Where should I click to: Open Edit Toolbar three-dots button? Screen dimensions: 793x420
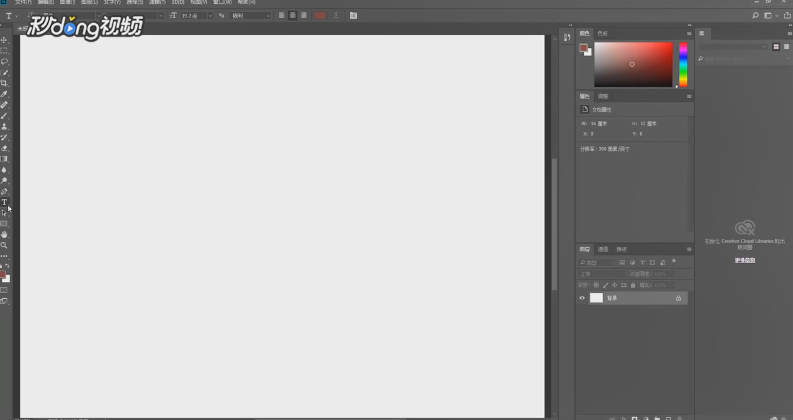pos(4,256)
